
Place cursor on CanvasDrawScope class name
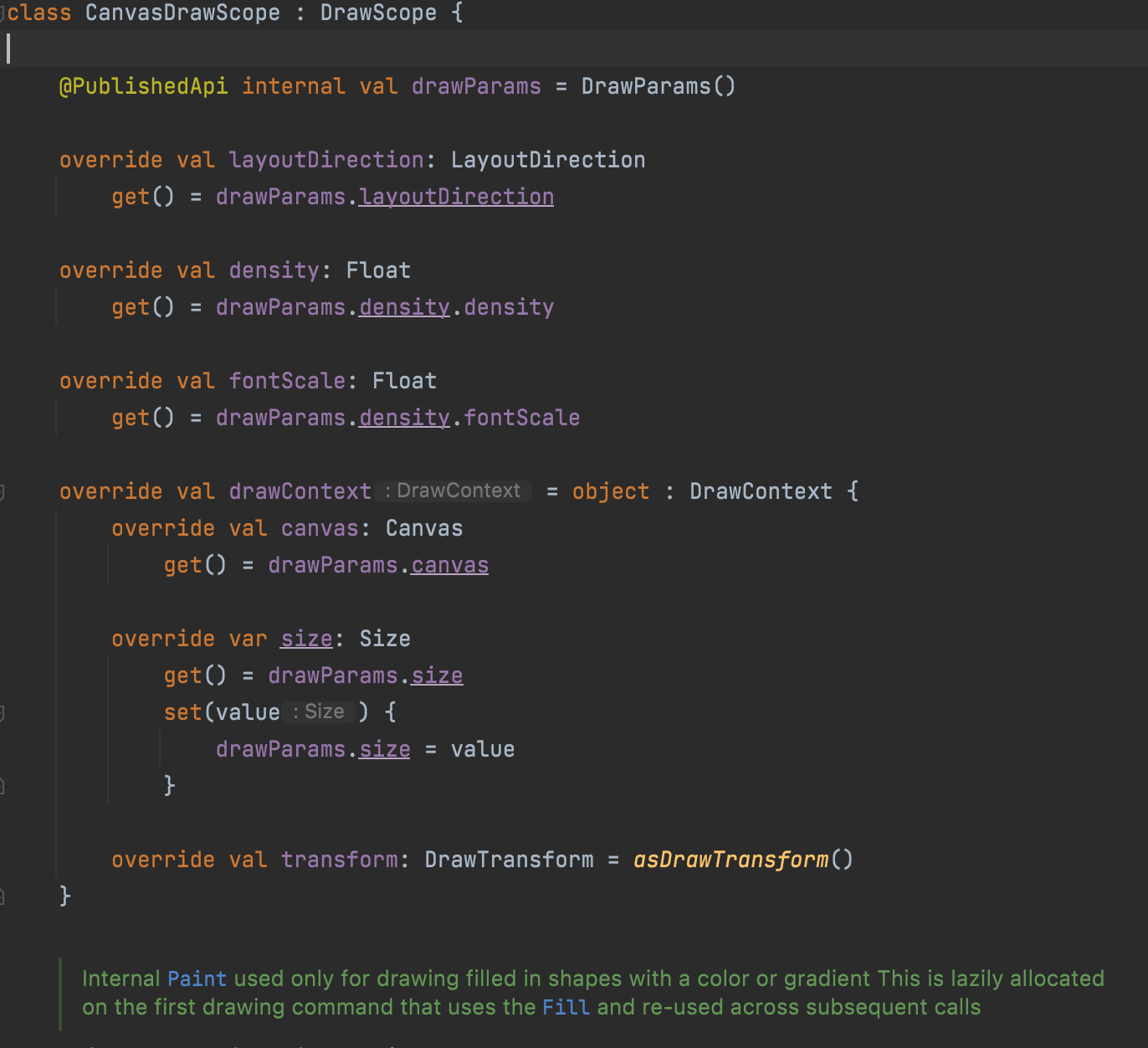(x=182, y=13)
